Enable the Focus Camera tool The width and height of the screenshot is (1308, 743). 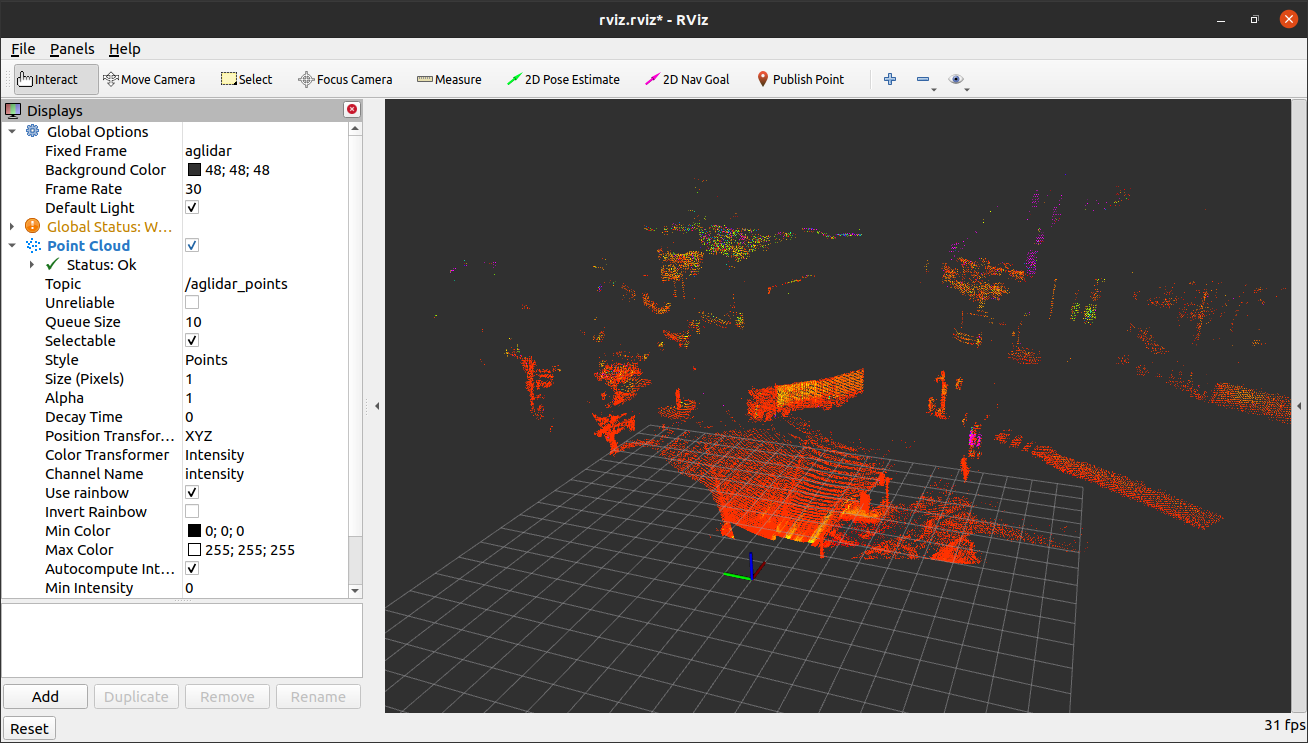point(345,78)
